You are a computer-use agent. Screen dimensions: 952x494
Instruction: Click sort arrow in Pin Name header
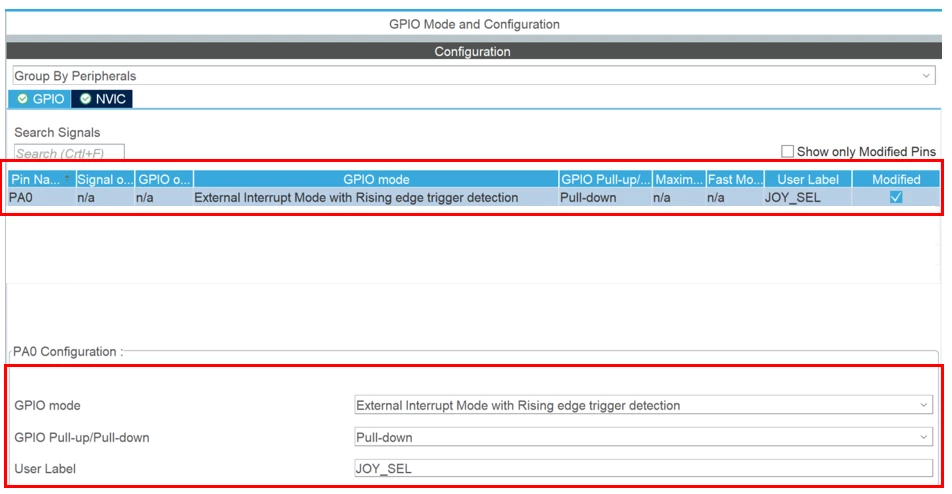(67, 177)
